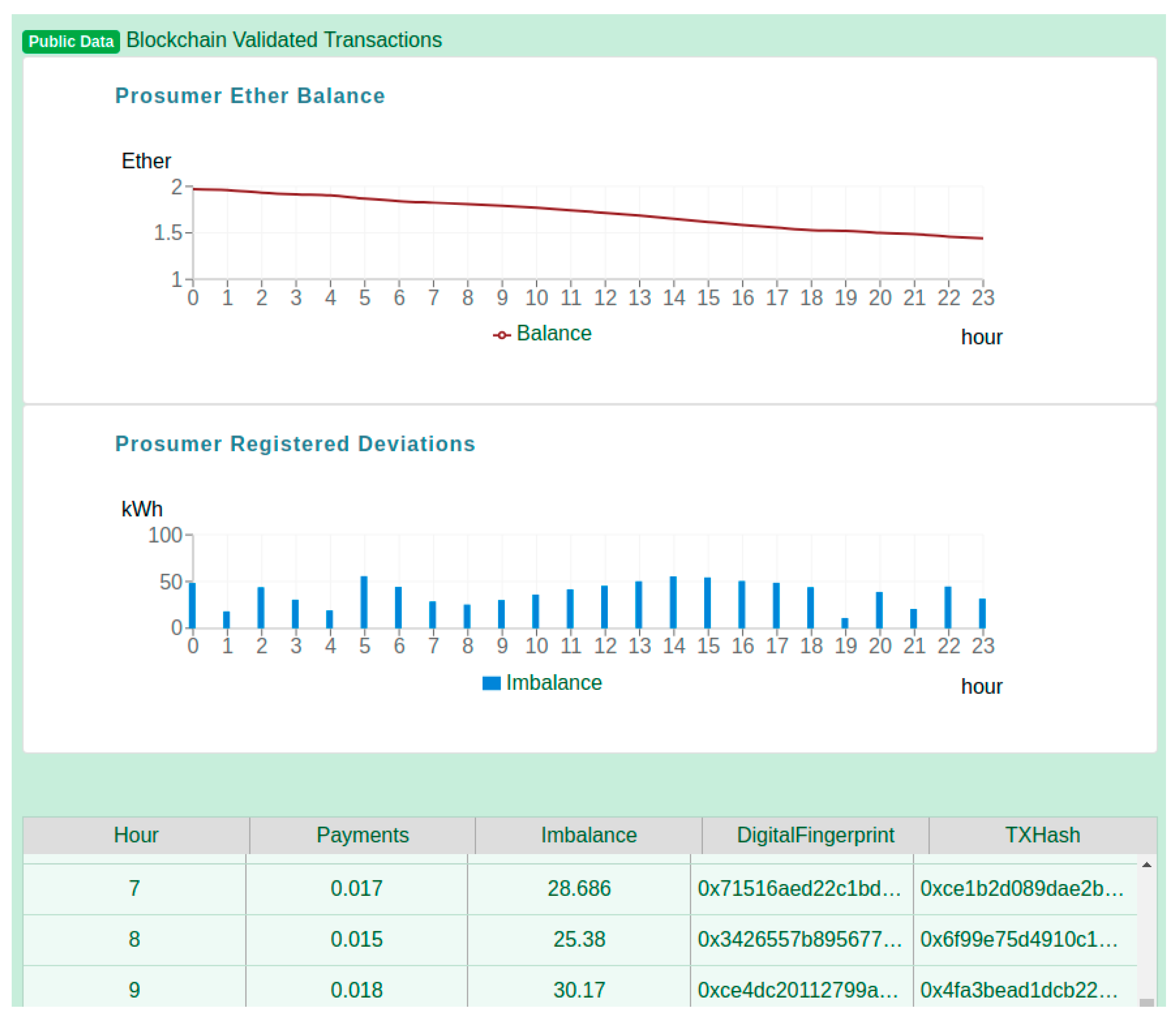The image size is (1176, 1023).
Task: Open fingerprint 0x3426557b895677 cell
Action: 800,940
